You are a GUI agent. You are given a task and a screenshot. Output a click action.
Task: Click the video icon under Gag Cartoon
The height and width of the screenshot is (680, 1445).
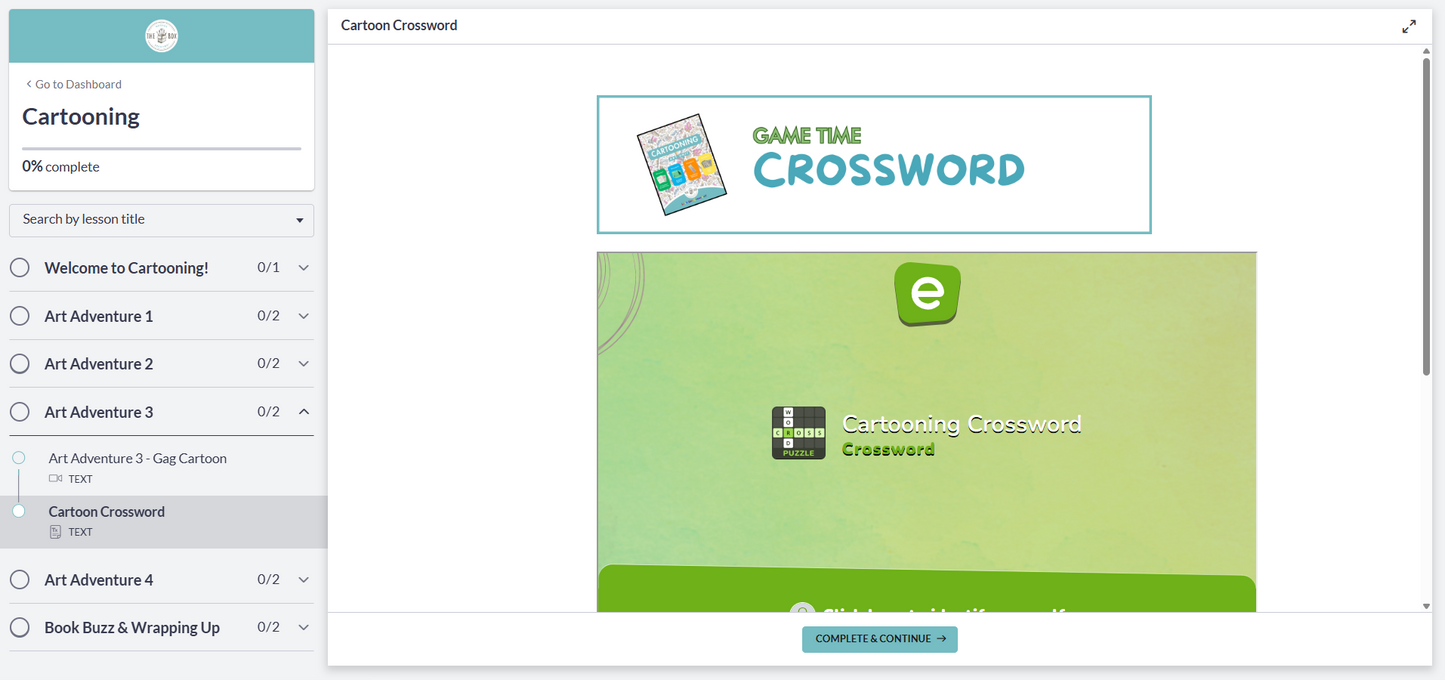coord(55,479)
